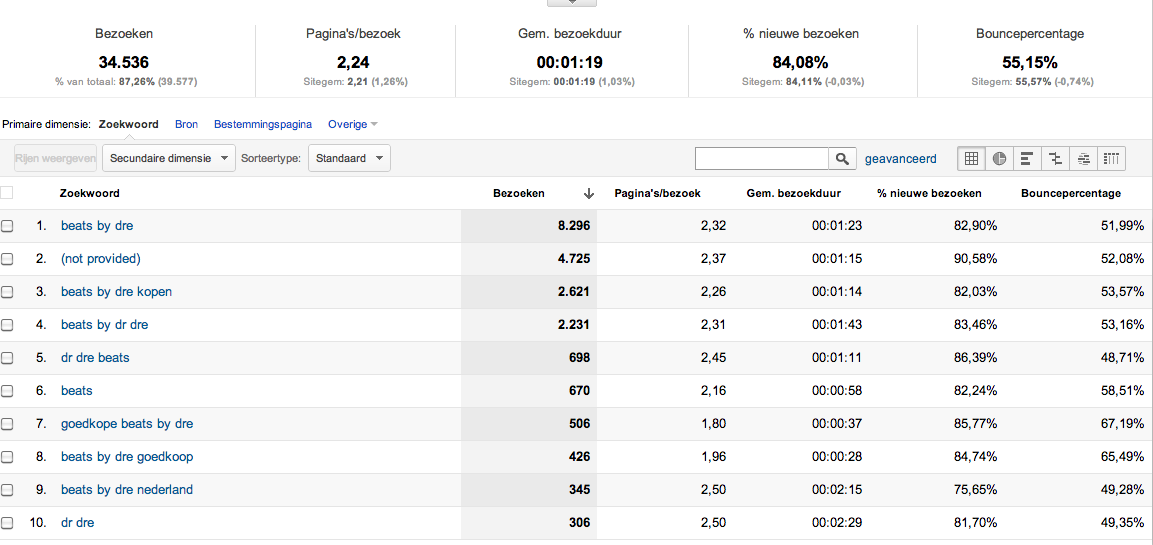Switch to pivot table view icon
This screenshot has height=545, width=1153.
[x=1111, y=158]
